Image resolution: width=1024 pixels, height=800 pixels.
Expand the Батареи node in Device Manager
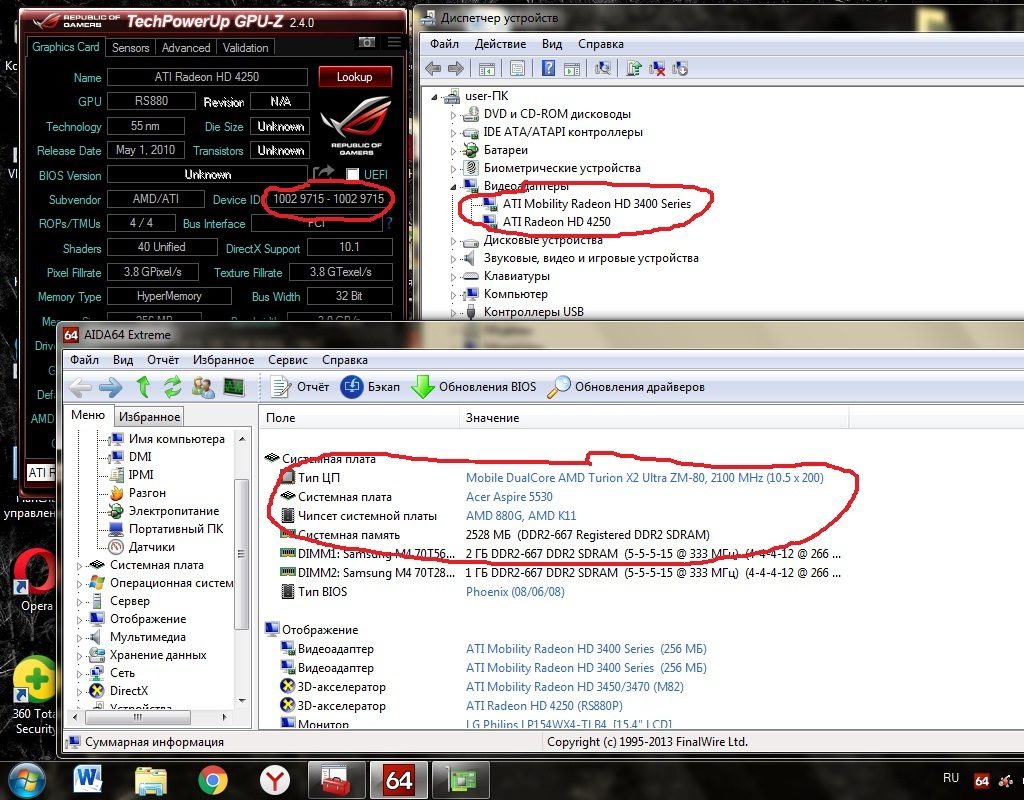pos(455,150)
